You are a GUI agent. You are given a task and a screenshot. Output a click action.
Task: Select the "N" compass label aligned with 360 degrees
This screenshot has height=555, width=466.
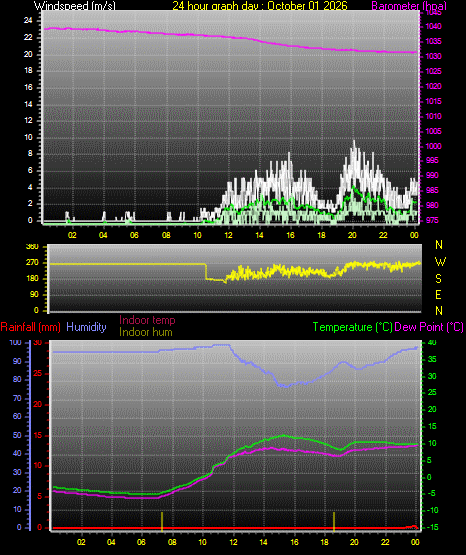tap(439, 245)
